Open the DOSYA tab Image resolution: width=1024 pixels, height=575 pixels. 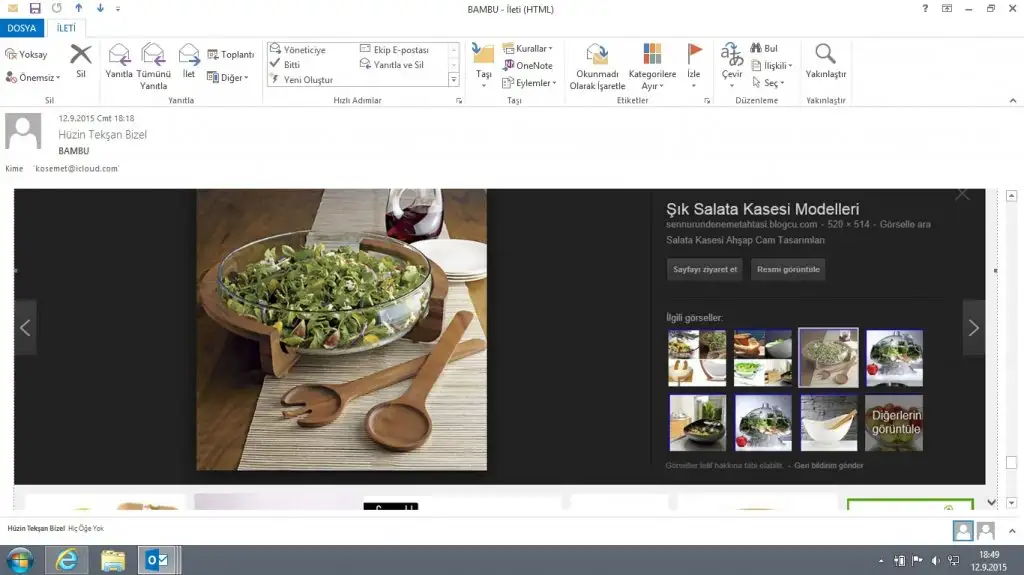tap(21, 28)
